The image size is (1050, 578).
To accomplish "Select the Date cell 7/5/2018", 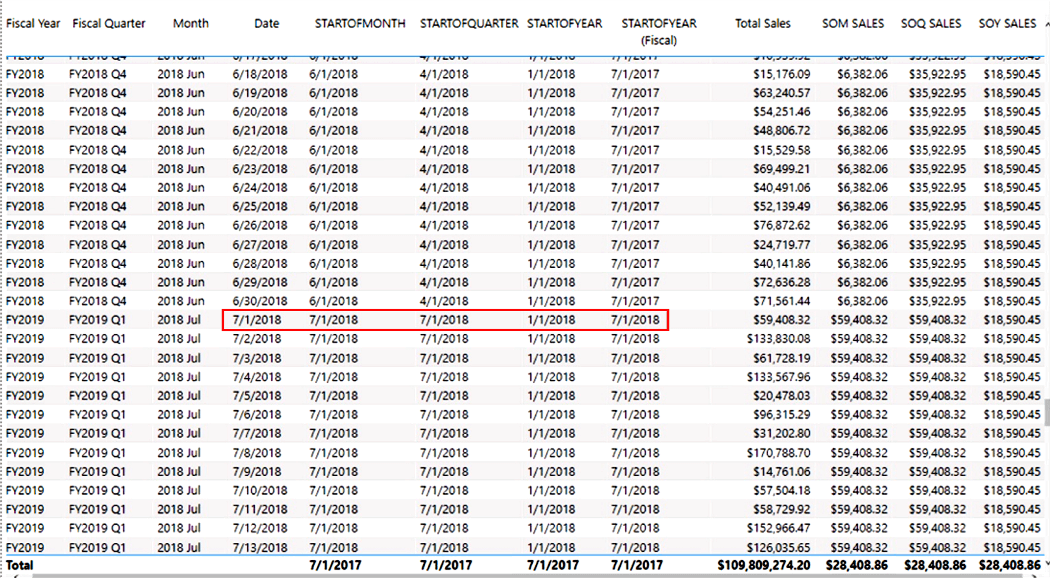I will (x=257, y=395).
